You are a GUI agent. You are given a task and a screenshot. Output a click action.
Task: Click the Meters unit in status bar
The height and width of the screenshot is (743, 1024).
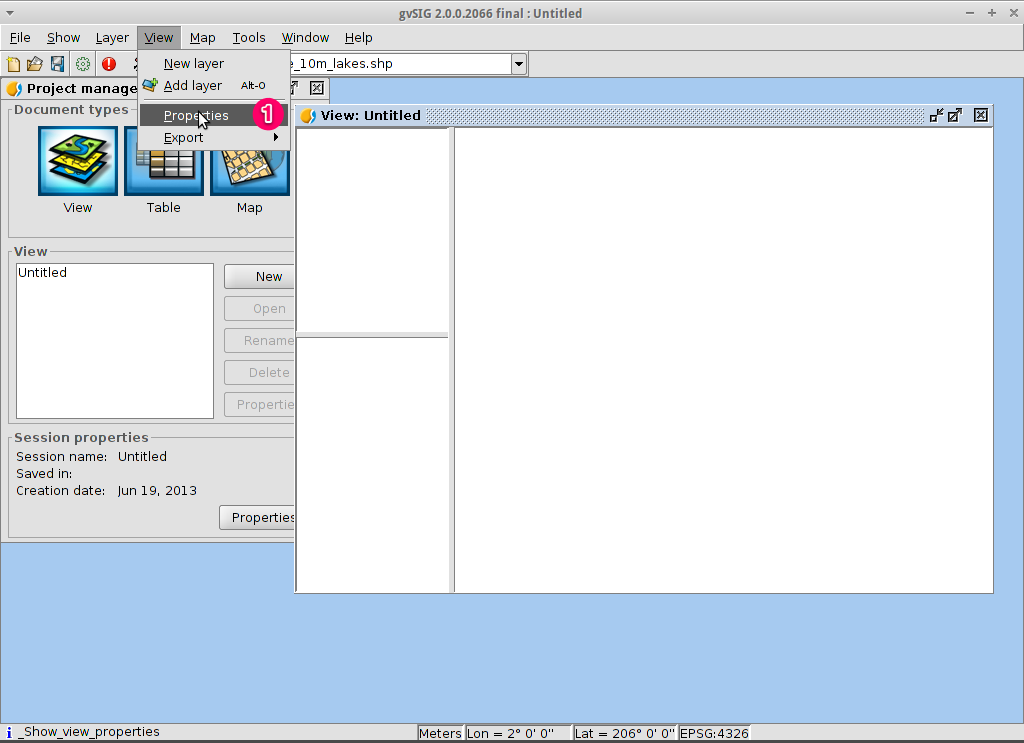coord(440,733)
